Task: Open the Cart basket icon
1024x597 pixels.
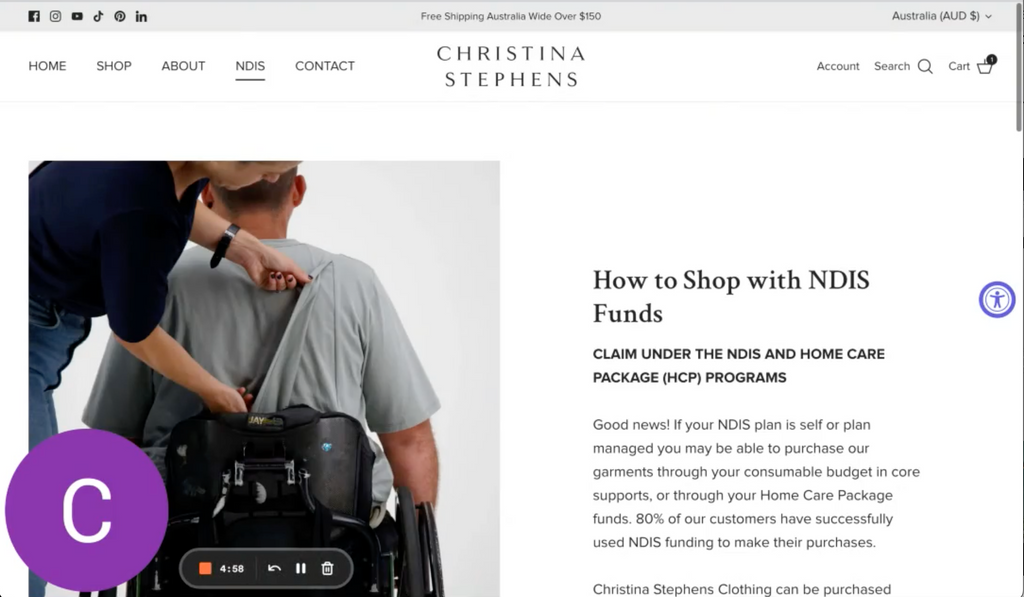Action: [985, 66]
